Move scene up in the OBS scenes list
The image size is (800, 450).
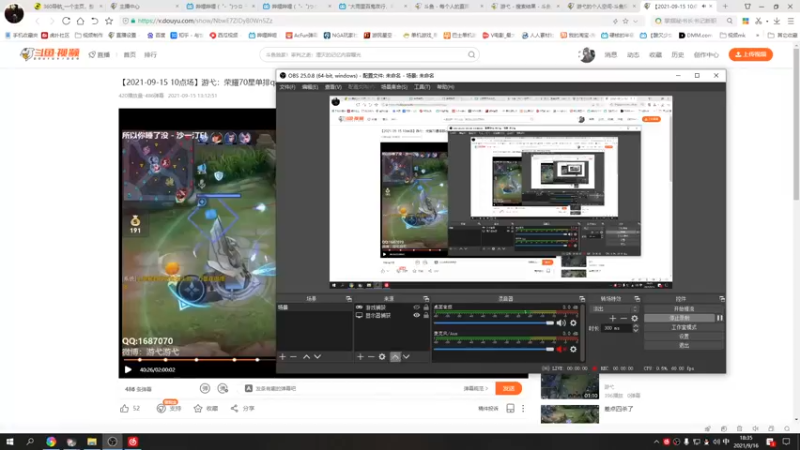[x=306, y=357]
